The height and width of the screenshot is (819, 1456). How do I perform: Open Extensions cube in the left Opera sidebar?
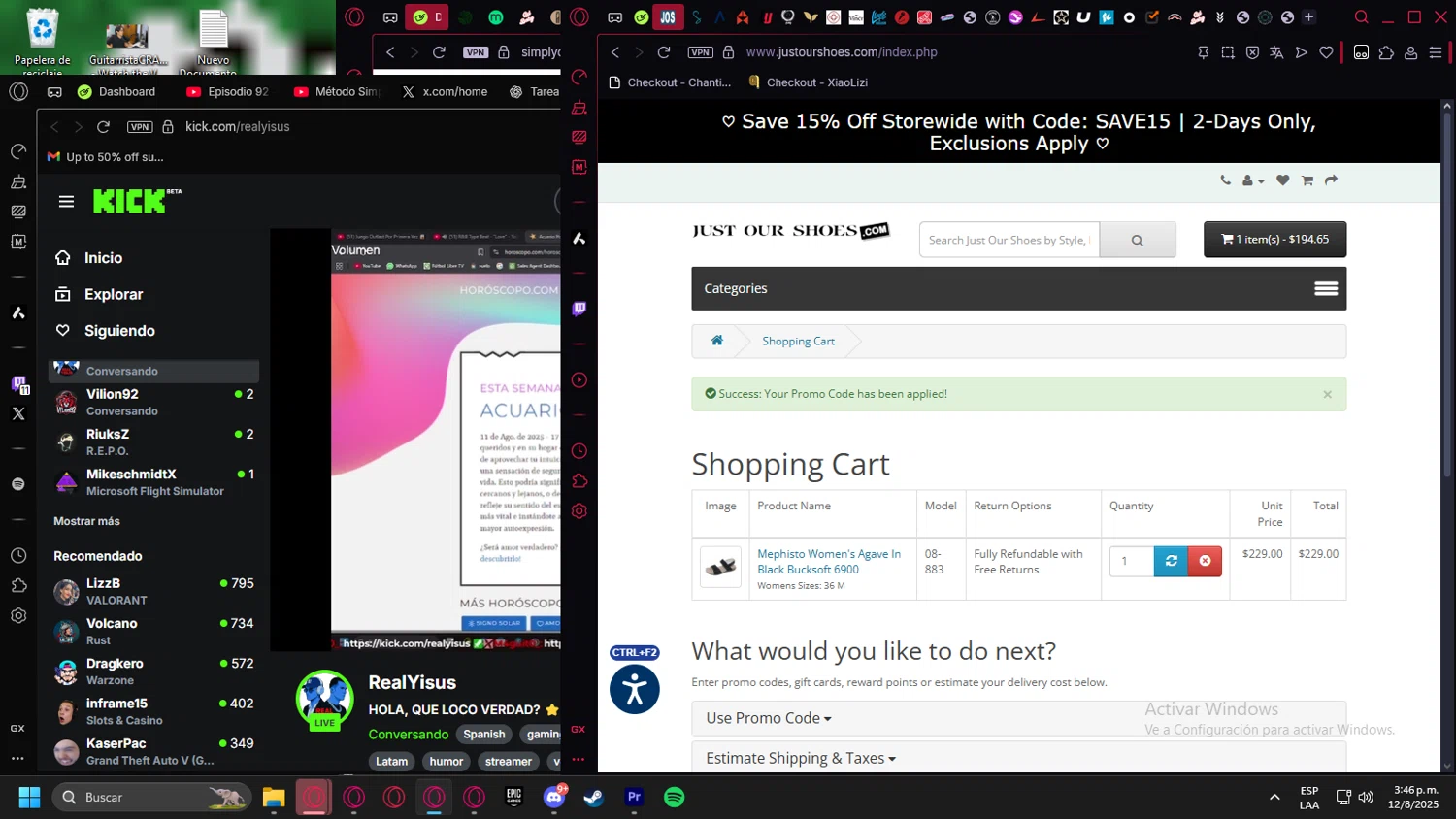click(x=18, y=585)
